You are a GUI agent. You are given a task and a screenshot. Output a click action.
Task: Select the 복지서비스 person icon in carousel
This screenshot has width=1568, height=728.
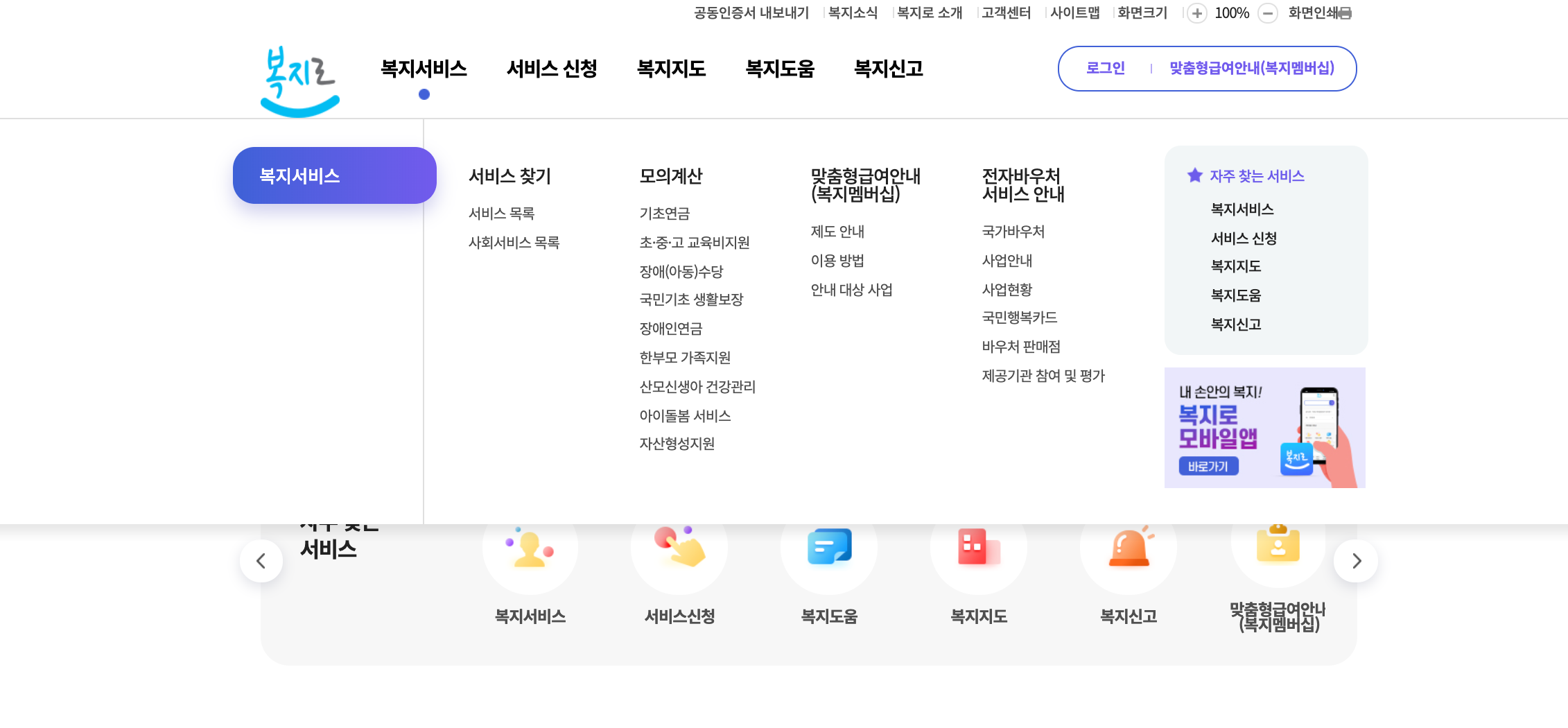[530, 548]
